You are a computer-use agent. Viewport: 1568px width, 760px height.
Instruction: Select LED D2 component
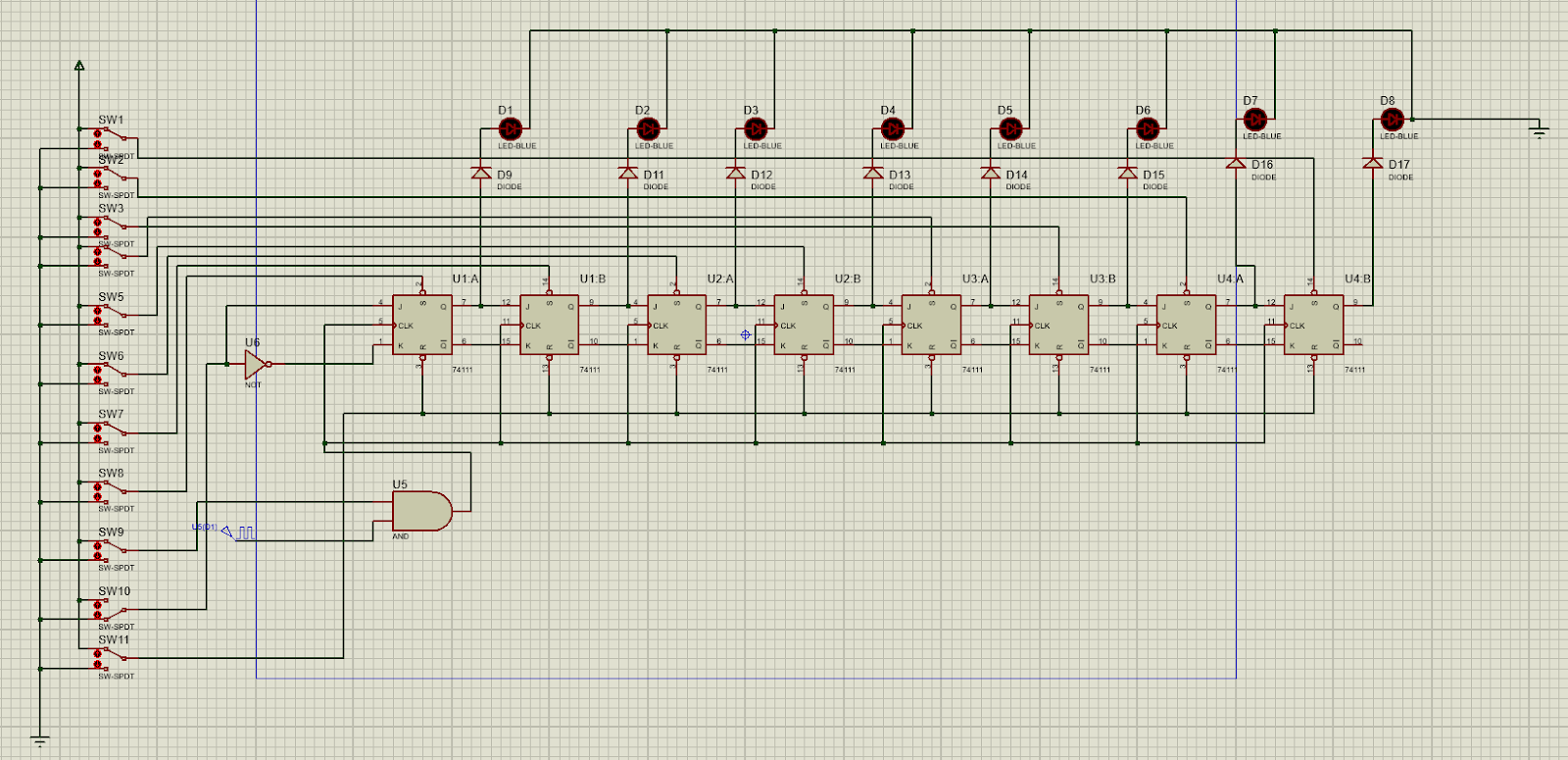click(x=648, y=128)
